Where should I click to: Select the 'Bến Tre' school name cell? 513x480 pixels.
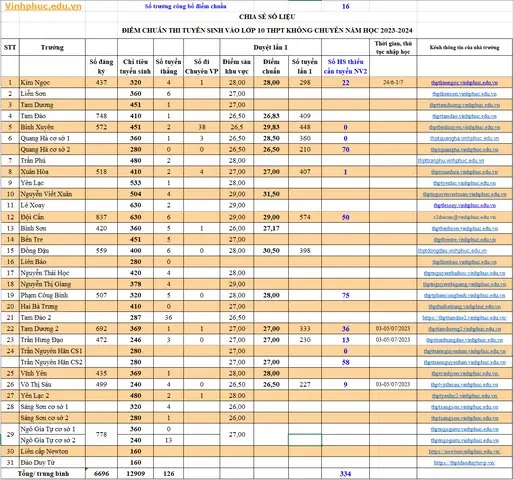click(52, 239)
